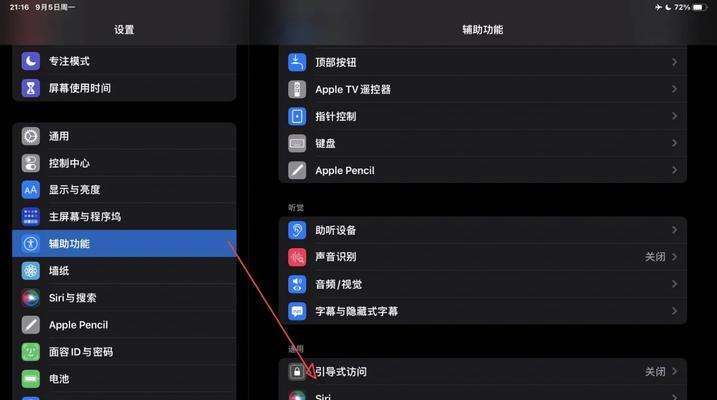Open the Hearing Devices ear icon (助听设备)

[x=297, y=230]
